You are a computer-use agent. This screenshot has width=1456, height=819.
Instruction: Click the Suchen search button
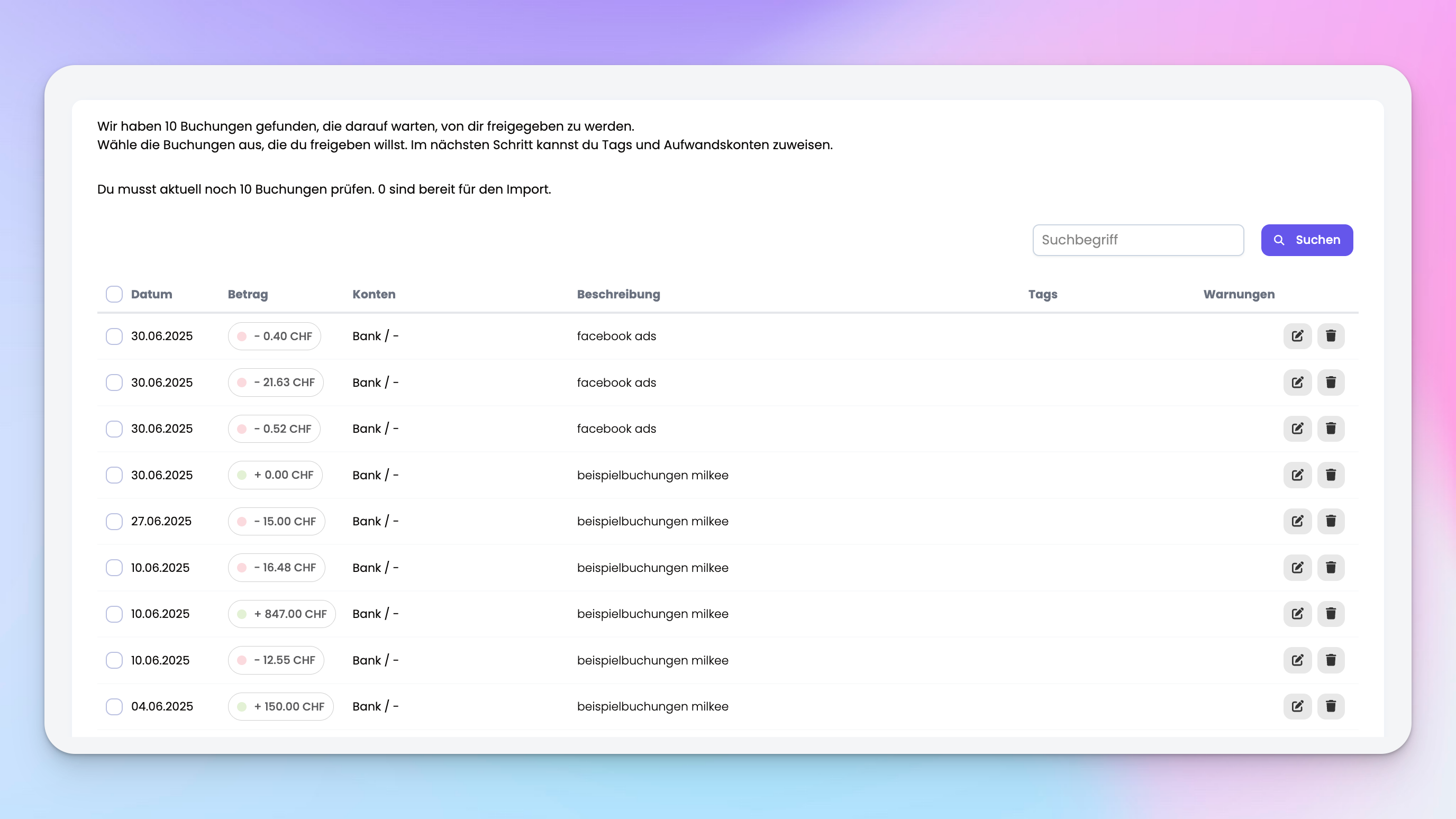click(x=1306, y=240)
